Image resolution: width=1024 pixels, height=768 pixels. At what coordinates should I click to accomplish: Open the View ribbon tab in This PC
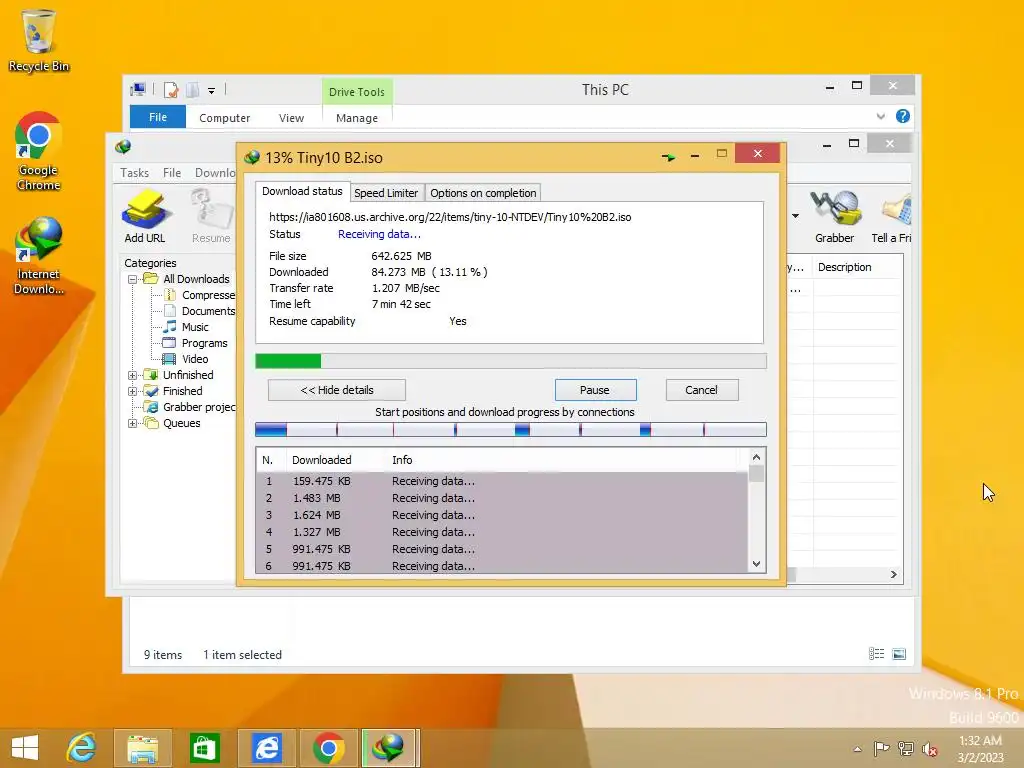click(x=291, y=118)
